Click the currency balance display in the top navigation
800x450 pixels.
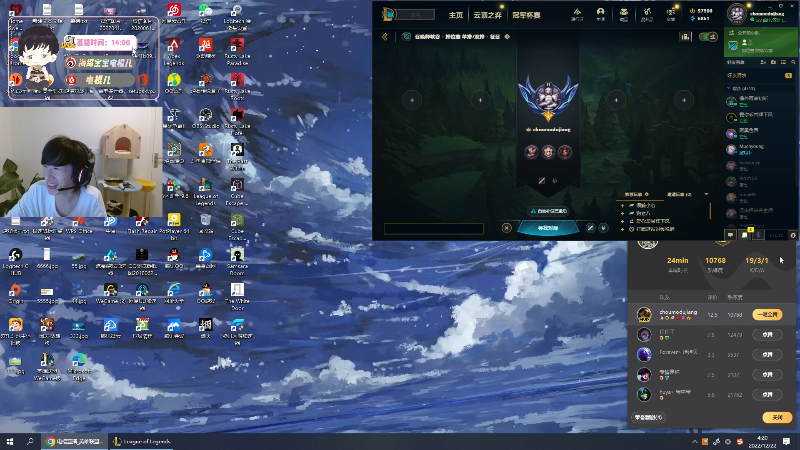tap(701, 14)
